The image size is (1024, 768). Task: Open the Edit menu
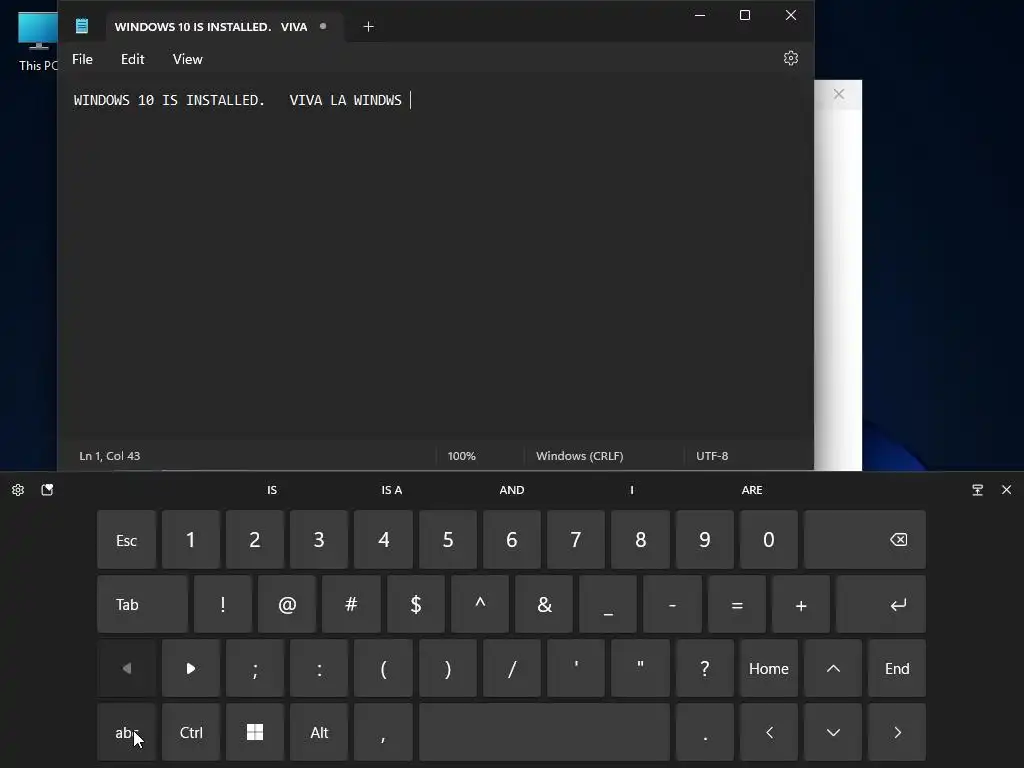click(x=133, y=59)
